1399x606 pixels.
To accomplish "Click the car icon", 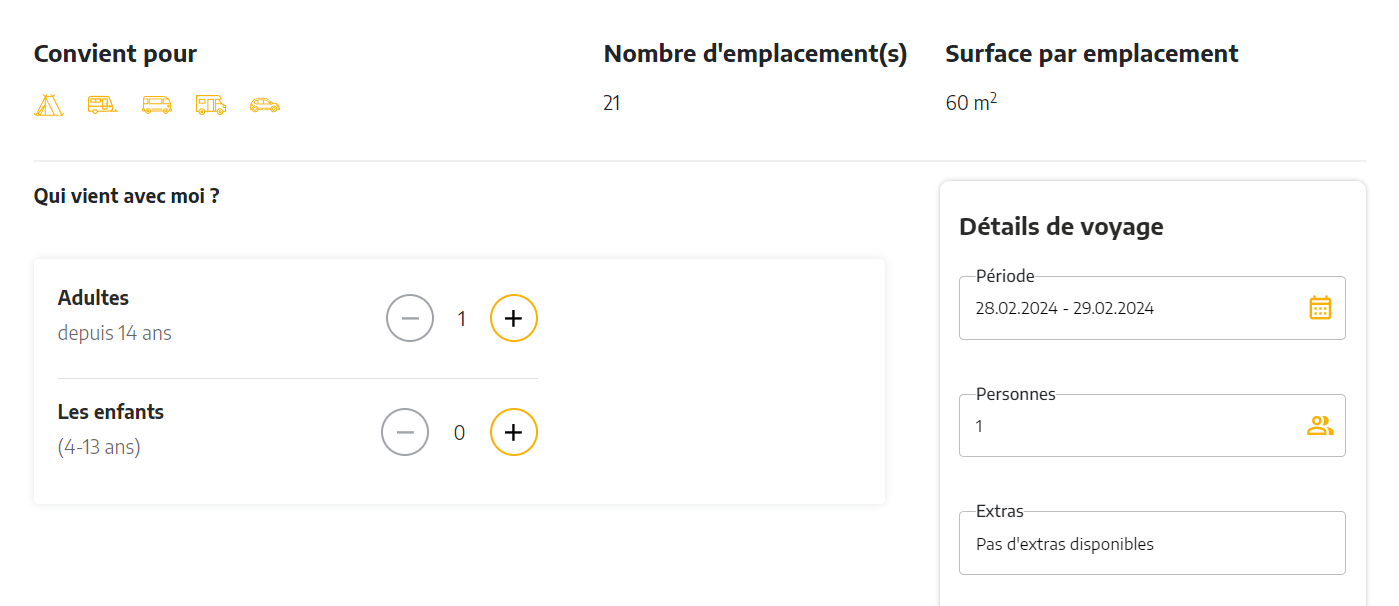I will tap(265, 104).
